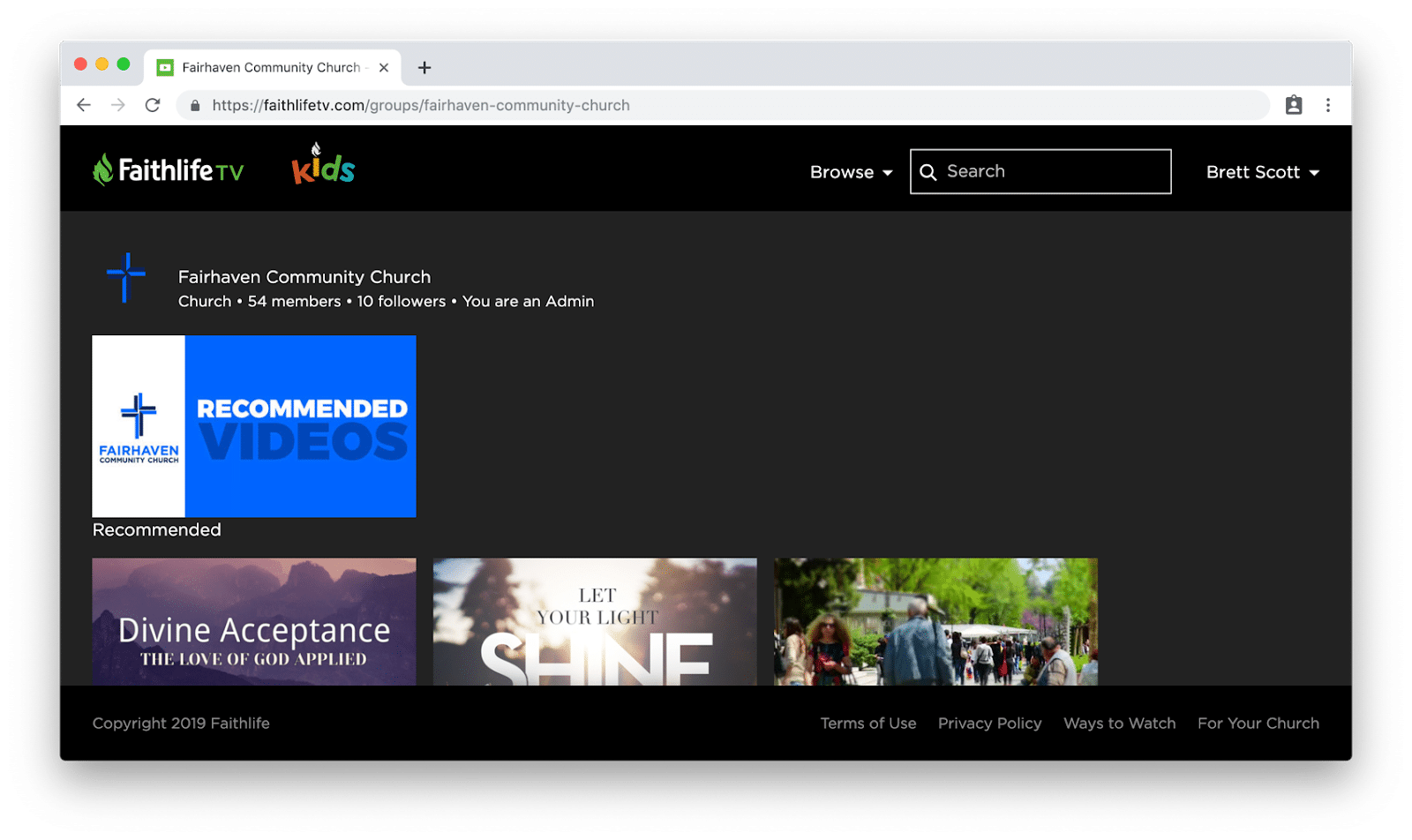Focus the Search input field
This screenshot has height=840, width=1412.
point(1040,171)
